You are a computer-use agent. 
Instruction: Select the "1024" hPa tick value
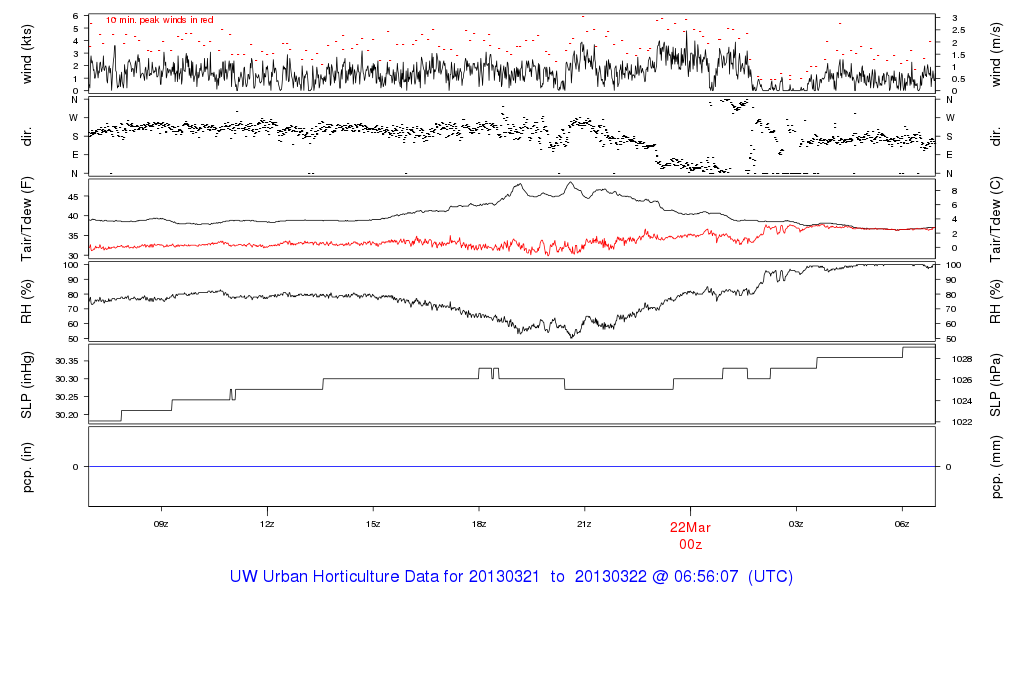pyautogui.click(x=962, y=401)
